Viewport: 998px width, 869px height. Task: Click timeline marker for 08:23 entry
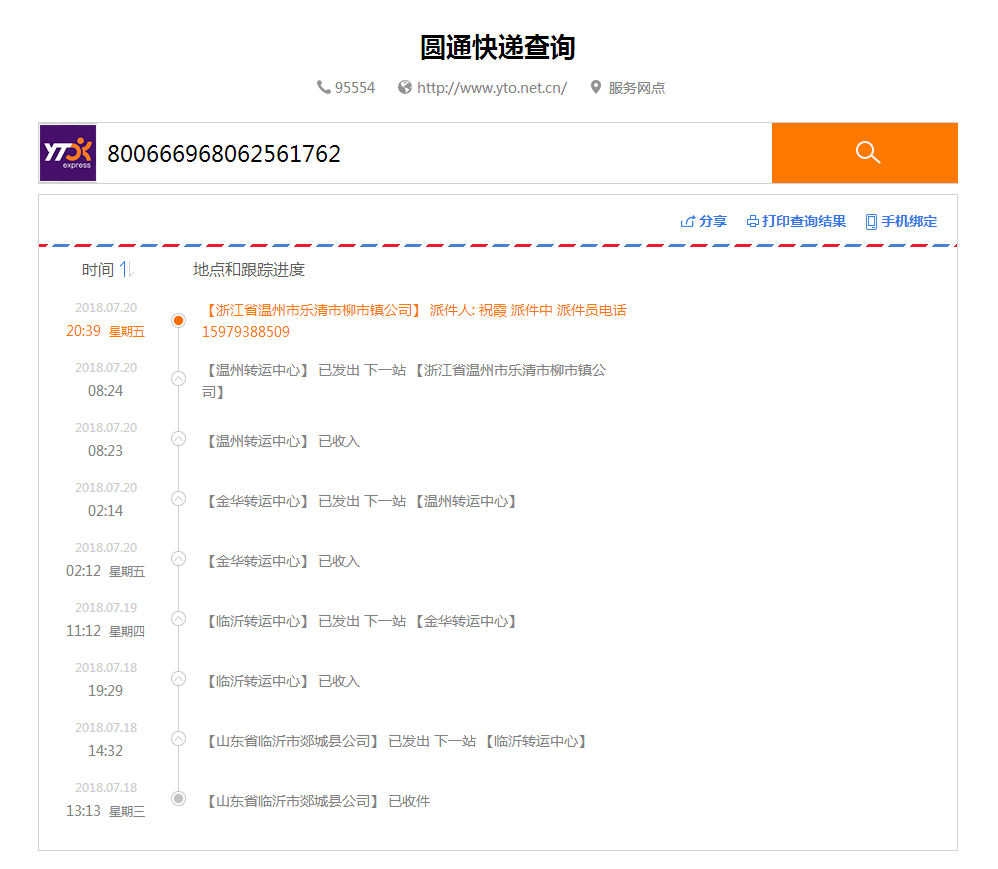pyautogui.click(x=179, y=439)
